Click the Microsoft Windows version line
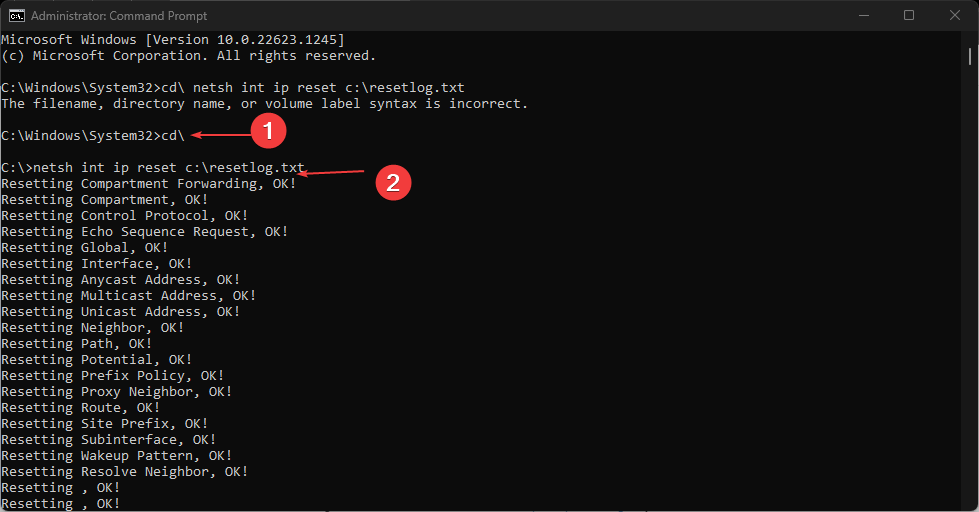This screenshot has width=979, height=512. (x=172, y=39)
